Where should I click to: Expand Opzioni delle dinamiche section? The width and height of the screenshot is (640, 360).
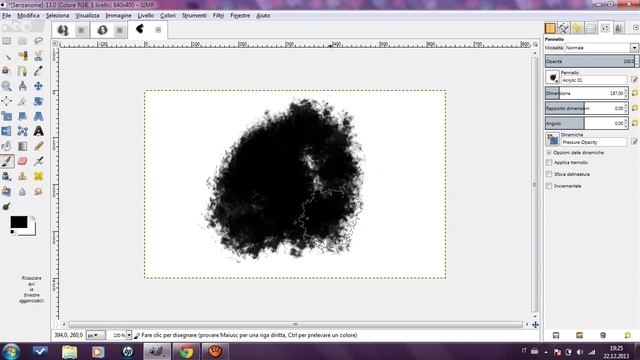coord(549,153)
